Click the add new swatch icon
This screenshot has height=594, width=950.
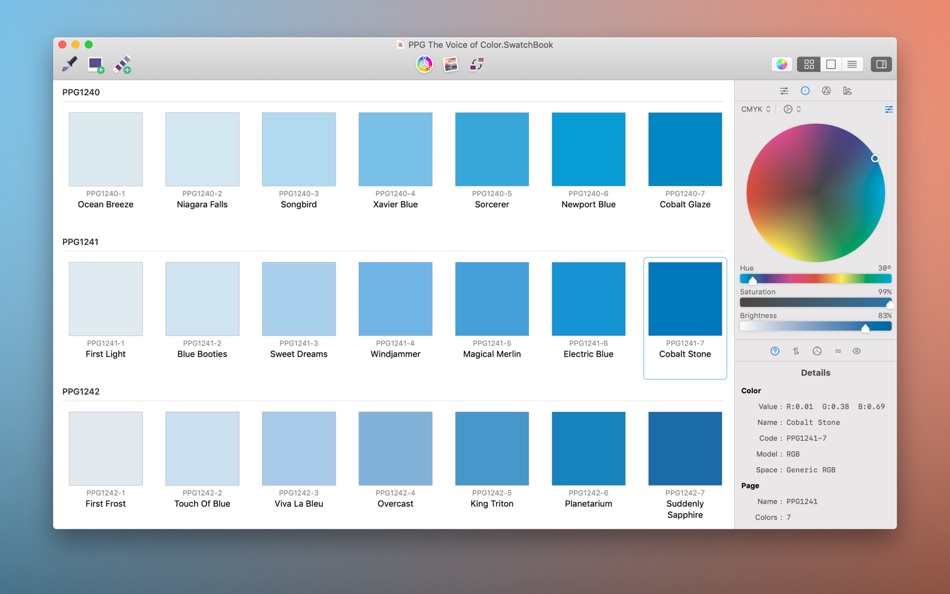click(96, 65)
